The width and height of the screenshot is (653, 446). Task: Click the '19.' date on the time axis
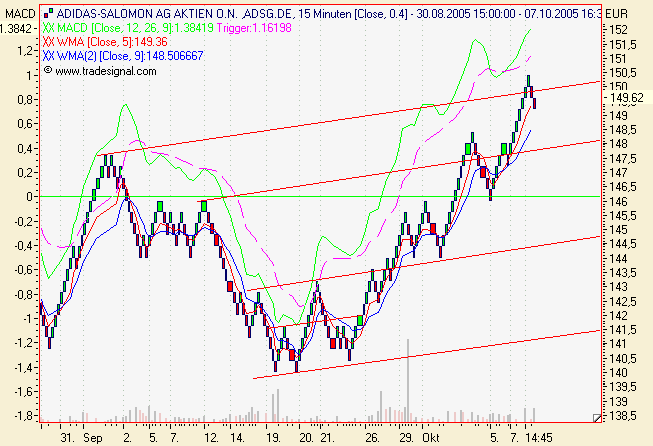tap(273, 438)
